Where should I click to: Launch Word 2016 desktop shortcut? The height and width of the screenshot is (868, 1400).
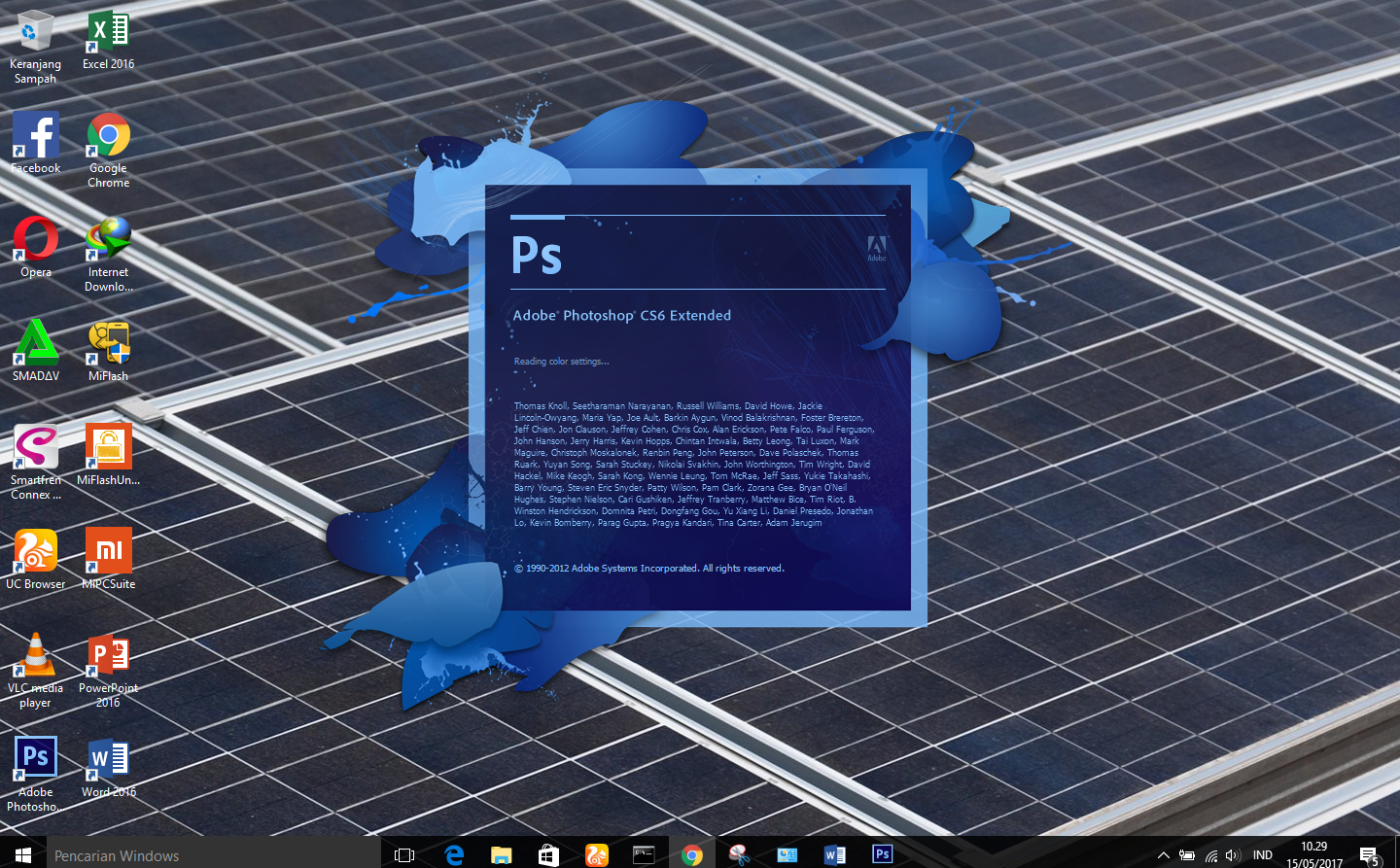click(108, 767)
